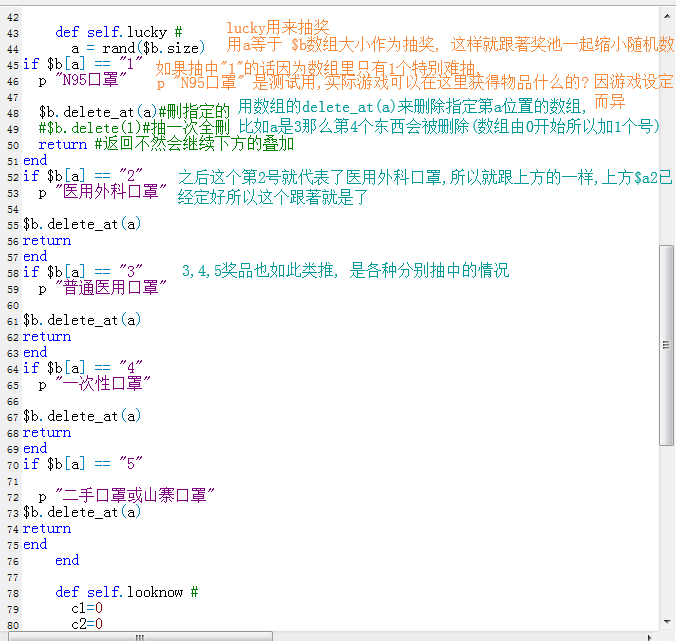Click teal annotation starting '用数组的delete_at(a)'
Viewport: 676px width, 641px height.
[413, 106]
